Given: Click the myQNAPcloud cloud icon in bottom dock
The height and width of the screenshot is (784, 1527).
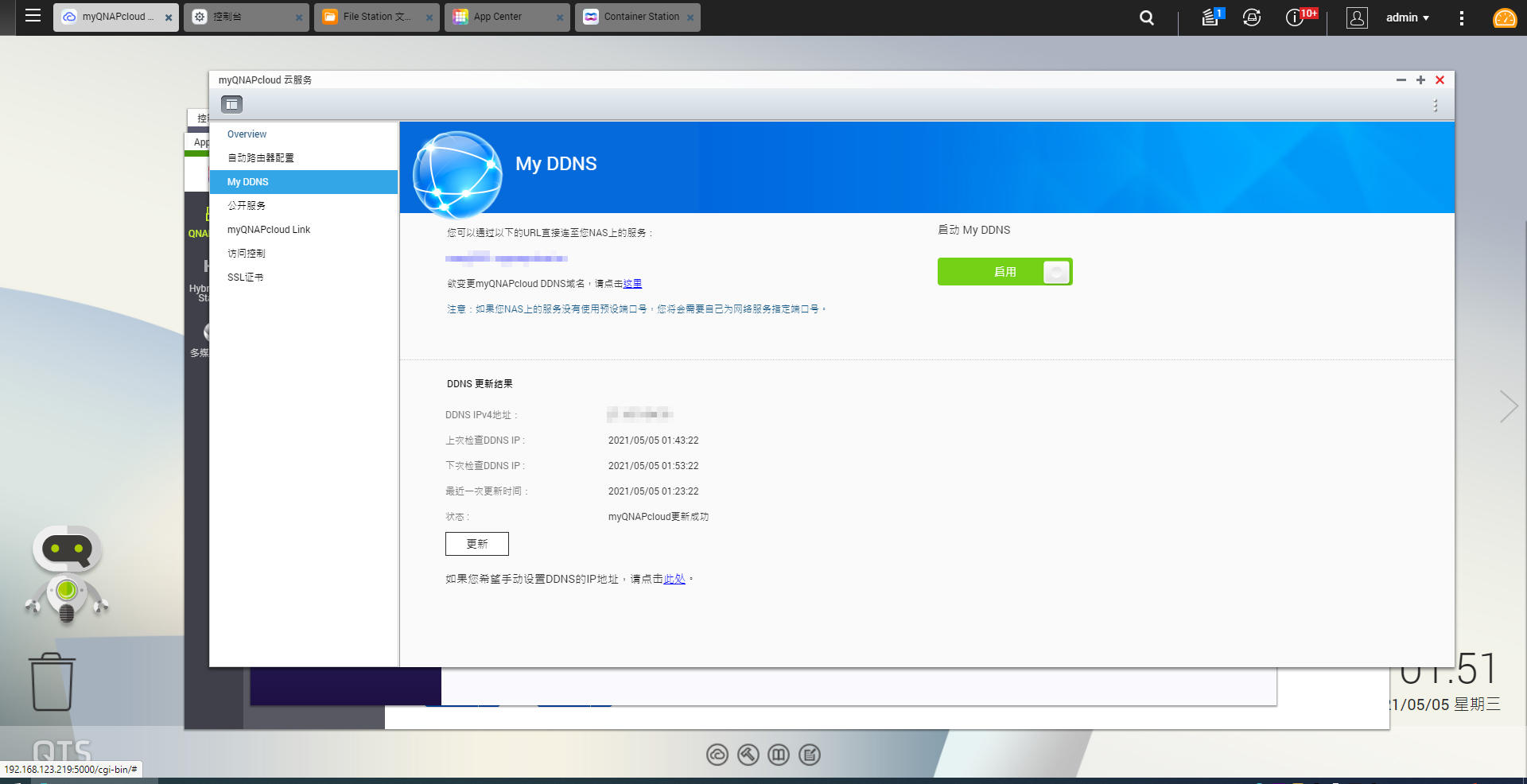Looking at the screenshot, I should coord(717,755).
